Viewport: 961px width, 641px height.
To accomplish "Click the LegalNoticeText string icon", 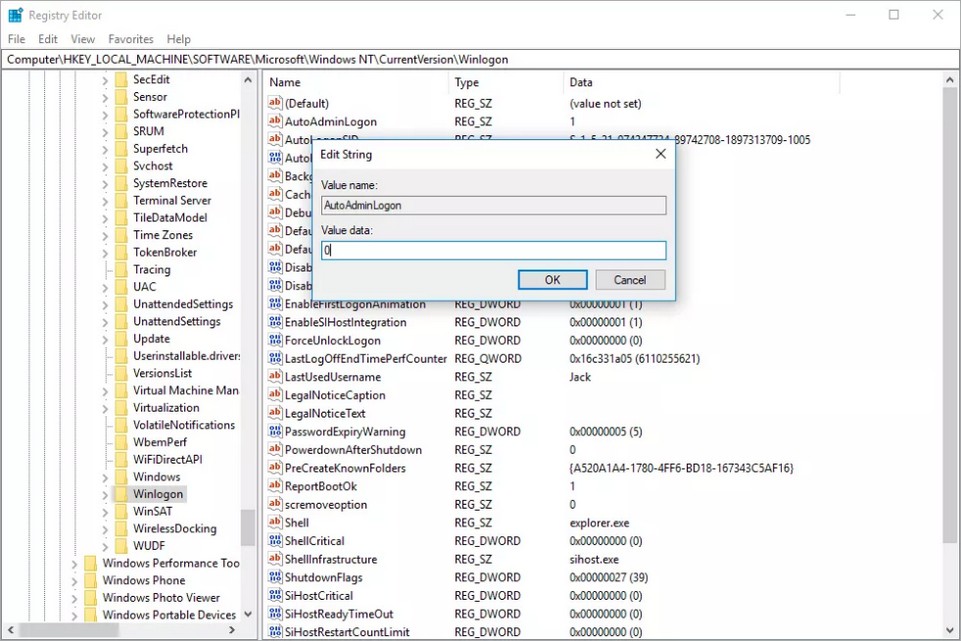I will tap(275, 413).
